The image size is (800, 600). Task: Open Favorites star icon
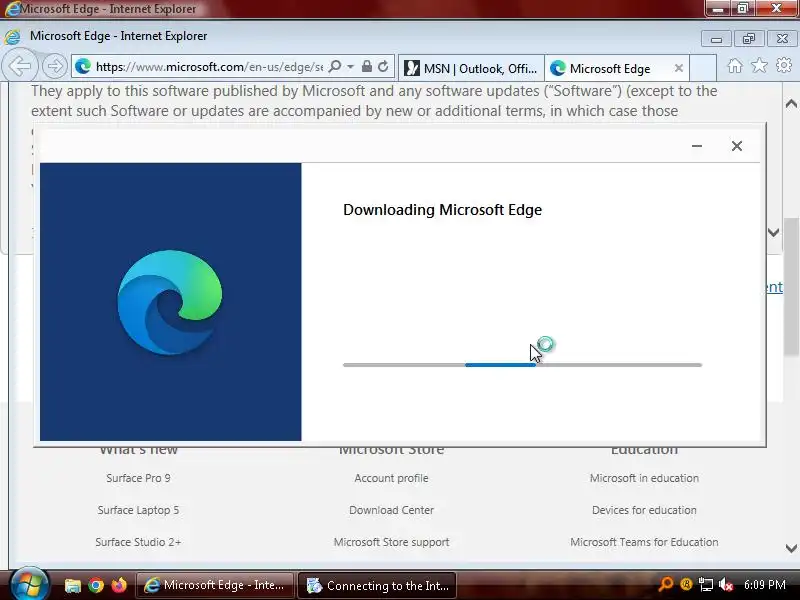(759, 65)
